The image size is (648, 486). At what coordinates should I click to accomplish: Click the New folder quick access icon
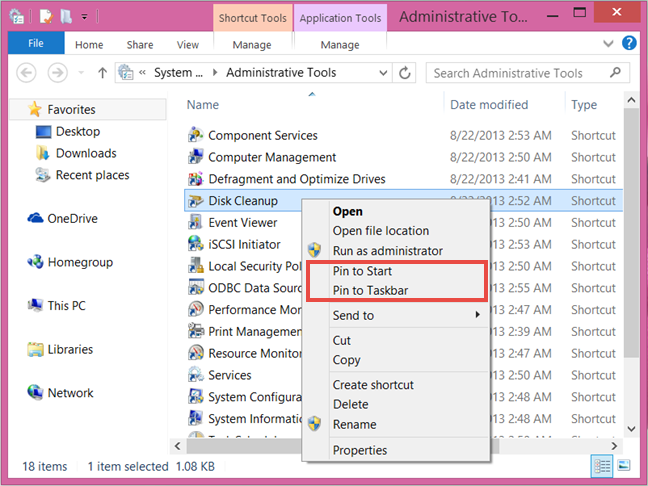click(x=66, y=17)
